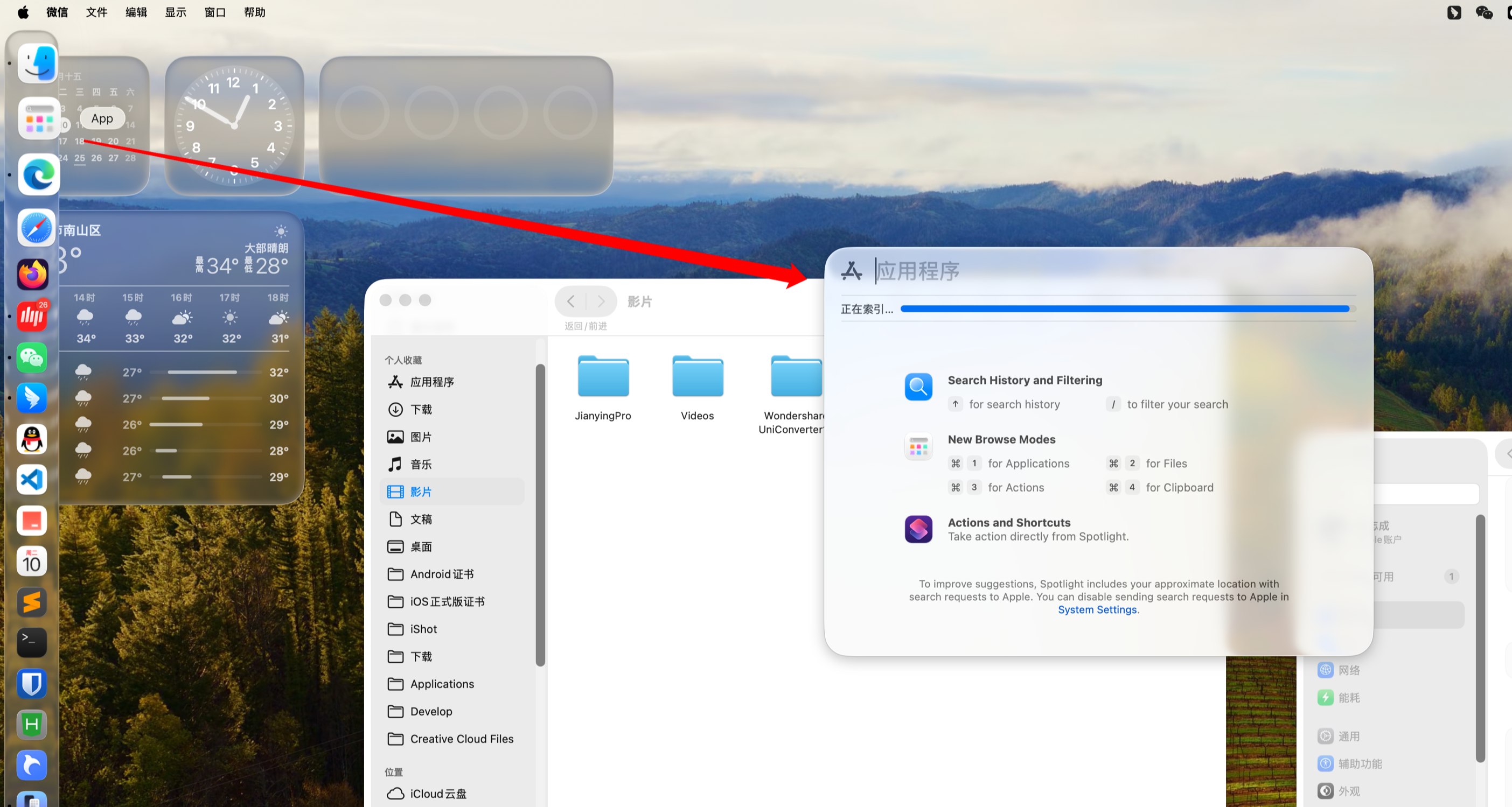Screen dimensions: 1512x807
Task: Open the 文件 menu
Action: [96, 12]
